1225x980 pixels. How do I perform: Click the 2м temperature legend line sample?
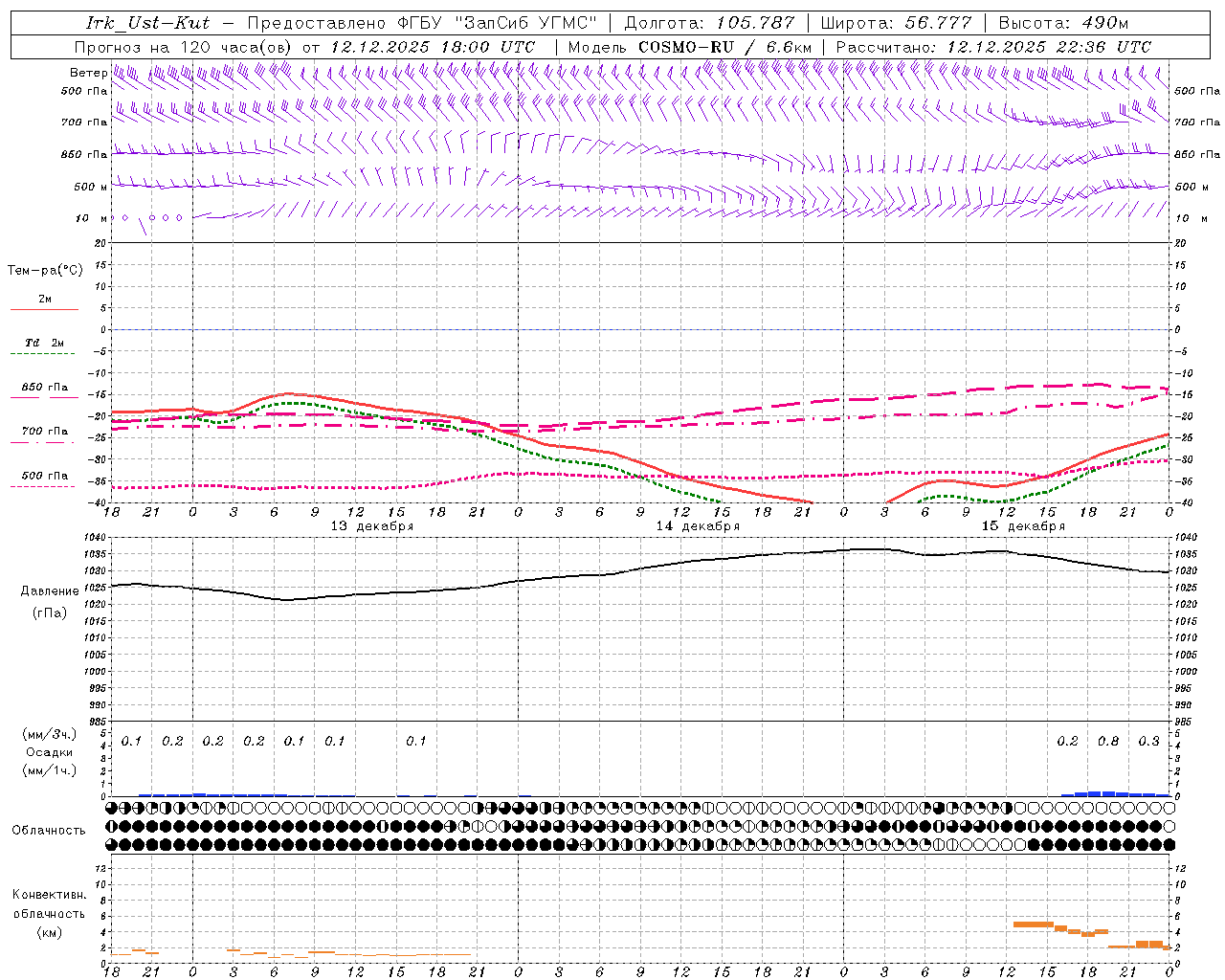(44, 310)
